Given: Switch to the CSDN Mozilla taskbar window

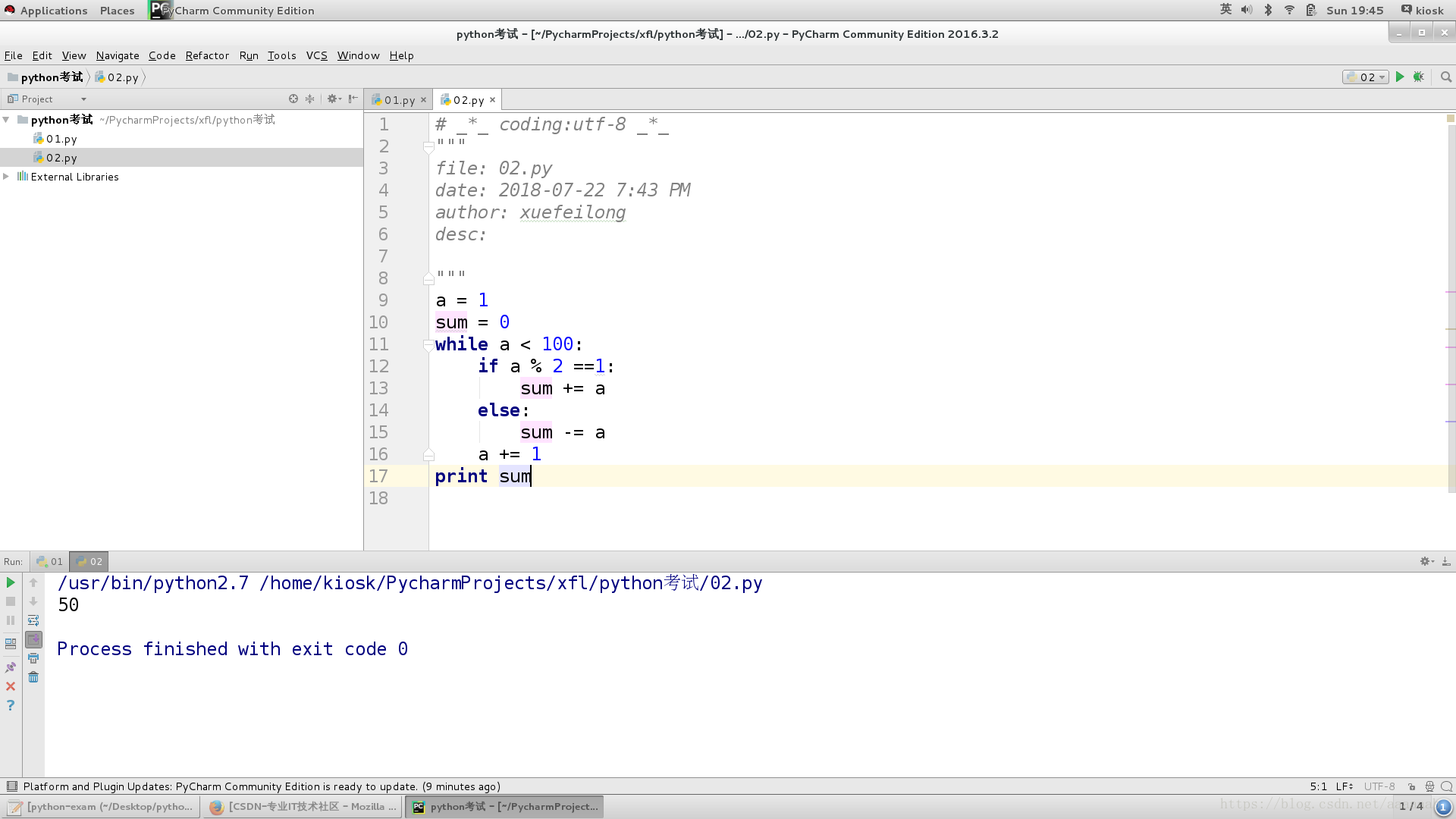Looking at the screenshot, I should click(x=303, y=806).
